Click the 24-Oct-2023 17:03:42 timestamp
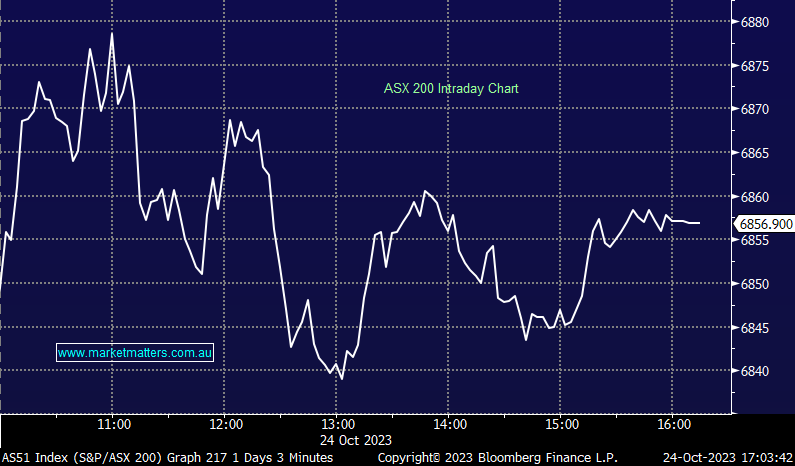Image resolution: width=795 pixels, height=466 pixels. (729, 457)
